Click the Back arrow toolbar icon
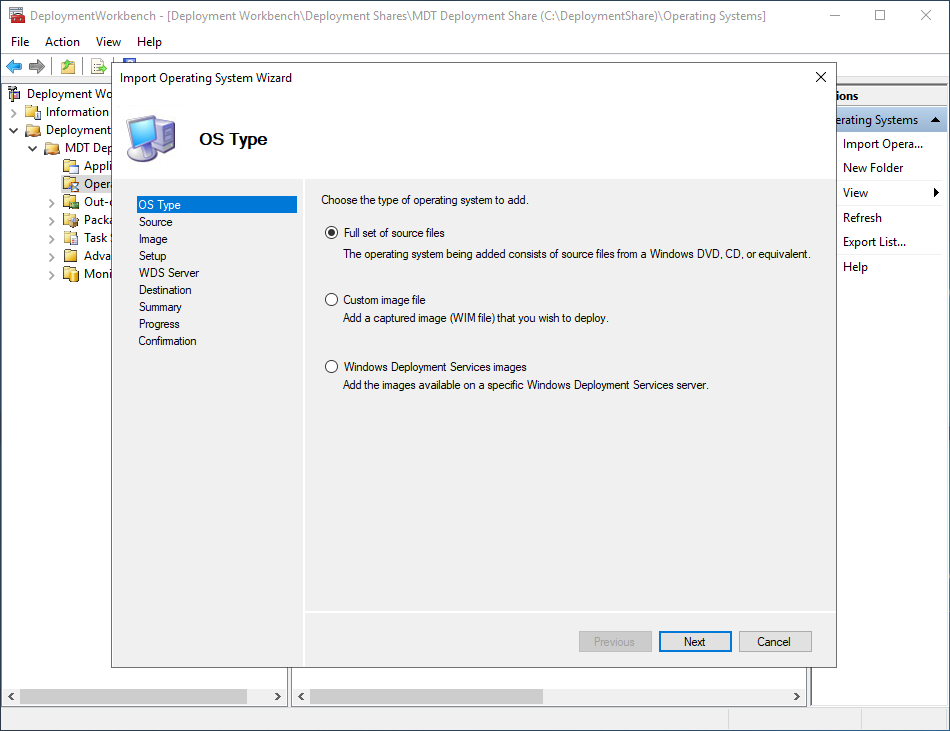 tap(15, 66)
